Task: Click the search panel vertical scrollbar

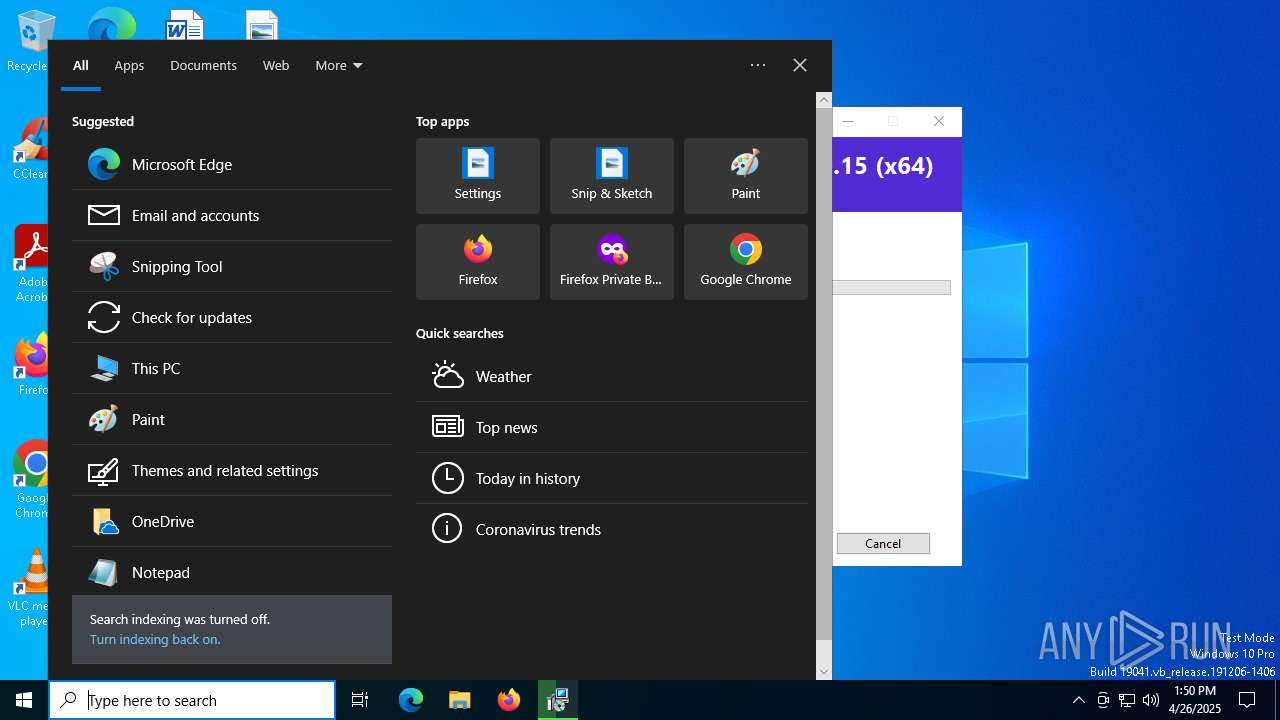Action: pos(824,373)
